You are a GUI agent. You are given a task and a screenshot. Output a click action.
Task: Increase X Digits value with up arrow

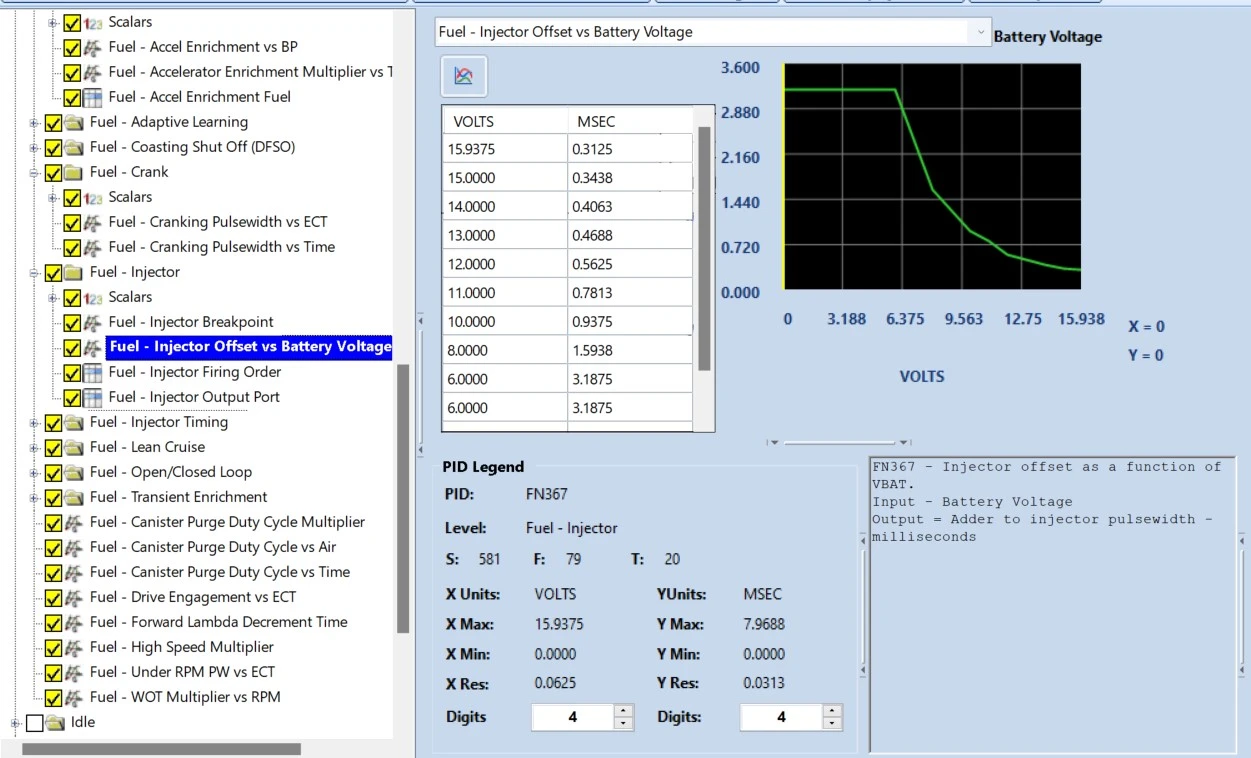pos(623,711)
